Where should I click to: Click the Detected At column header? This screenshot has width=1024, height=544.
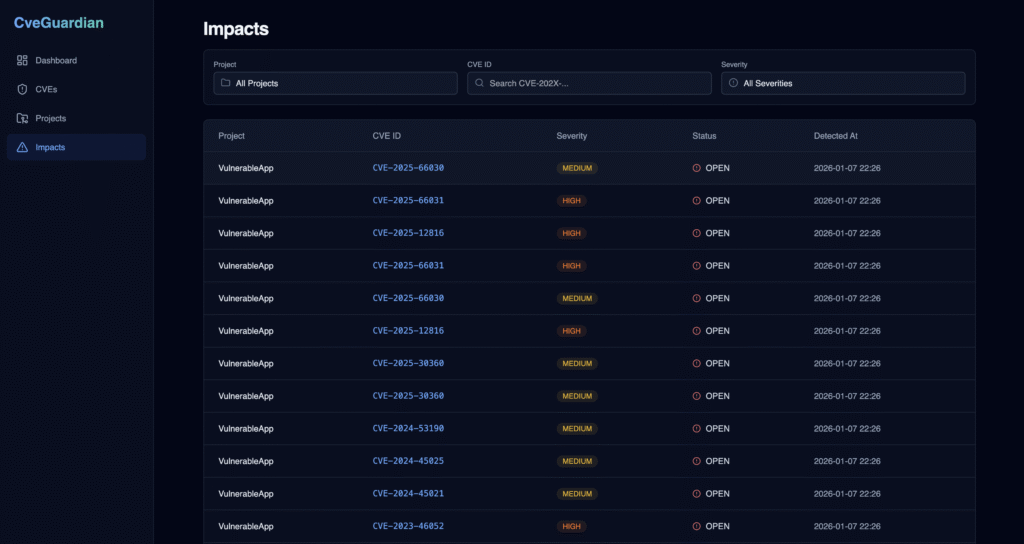tap(835, 136)
